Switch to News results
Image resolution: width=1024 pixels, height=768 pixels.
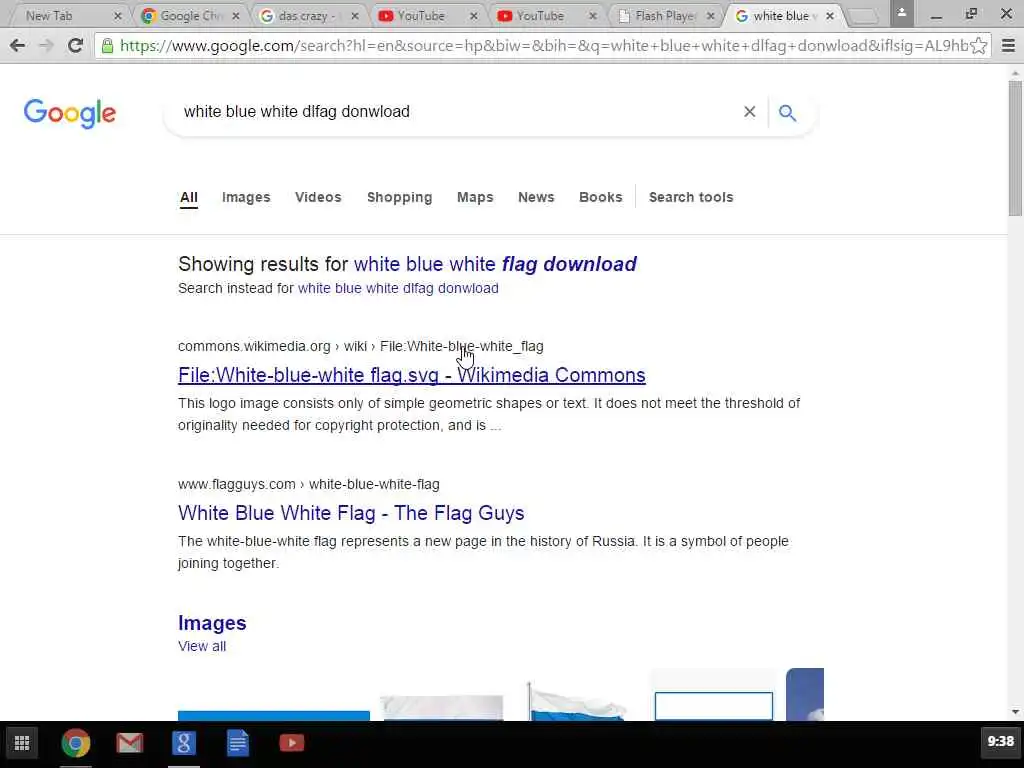pos(536,197)
